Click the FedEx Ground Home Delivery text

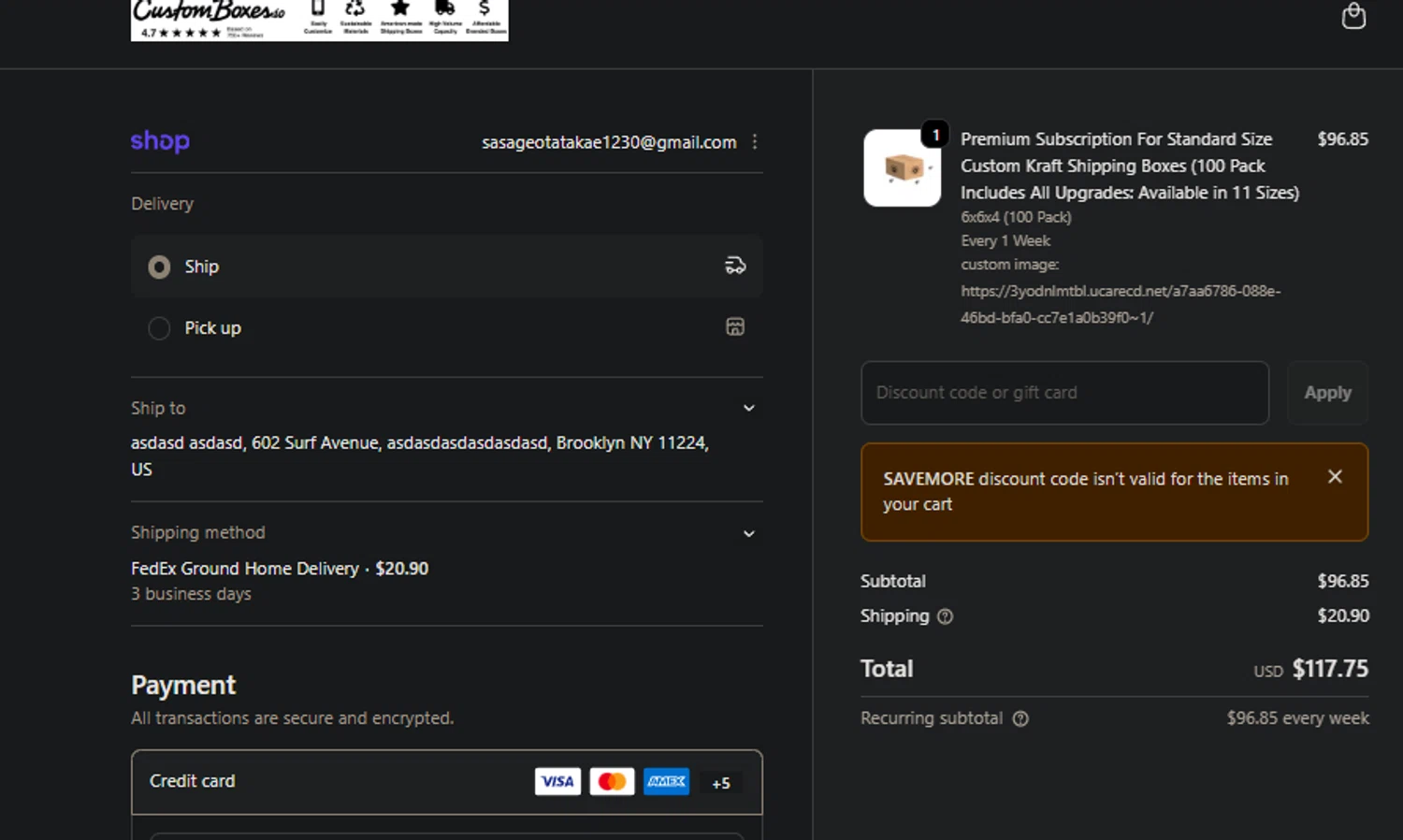245,569
